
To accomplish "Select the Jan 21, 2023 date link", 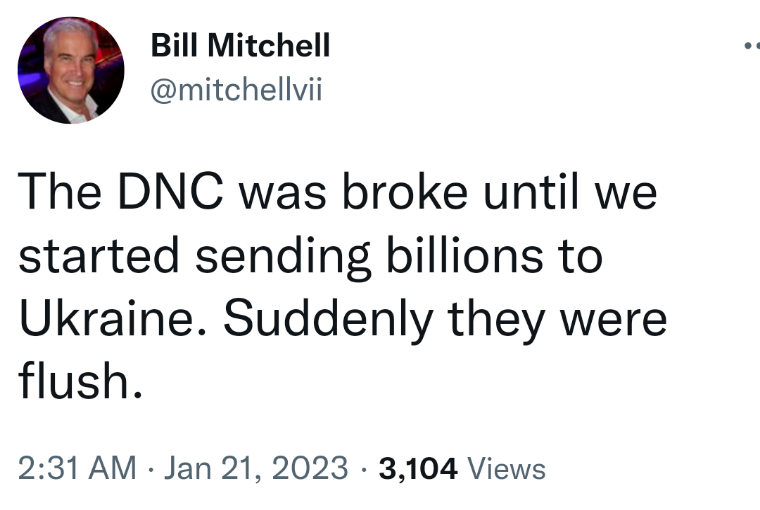I will 256,468.
